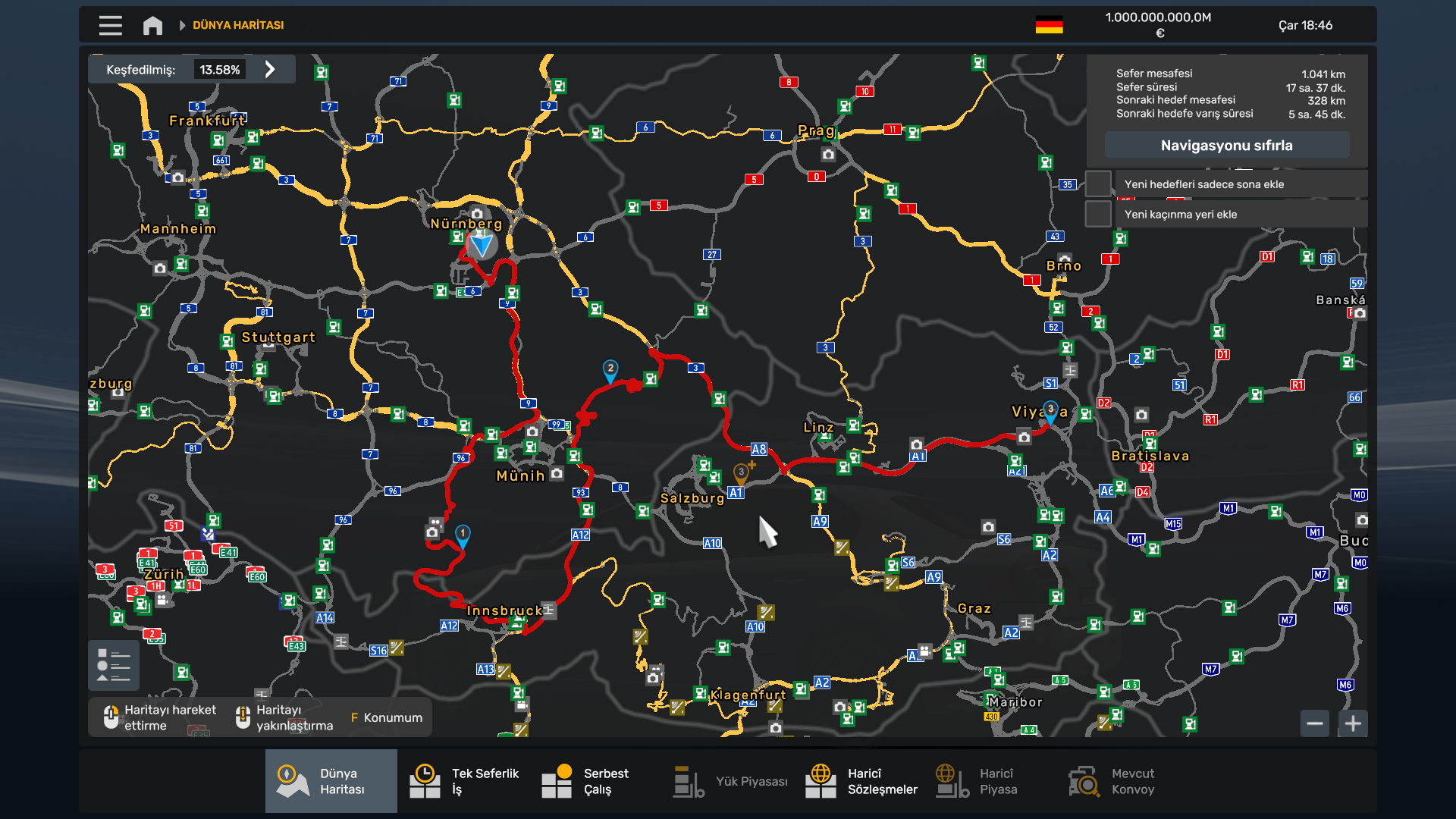This screenshot has height=819, width=1456.
Task: Open the map legend icon
Action: tap(114, 665)
